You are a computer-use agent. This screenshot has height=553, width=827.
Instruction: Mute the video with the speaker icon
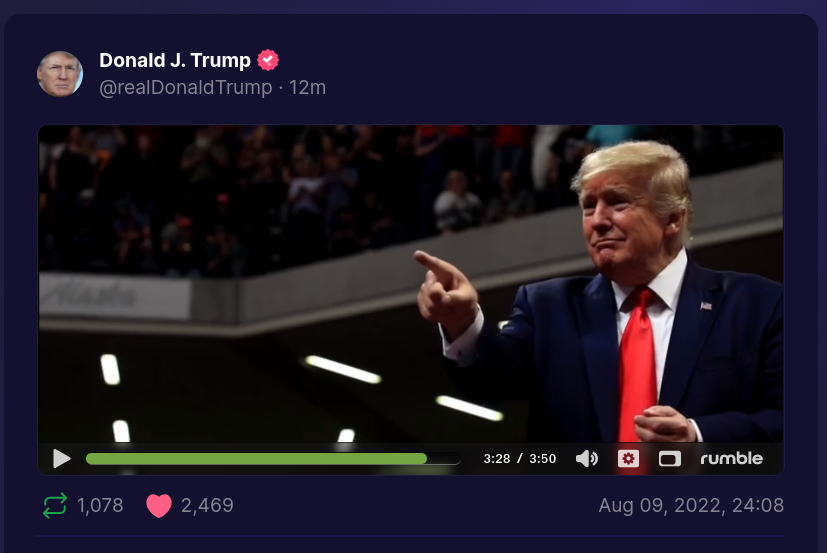tap(586, 459)
